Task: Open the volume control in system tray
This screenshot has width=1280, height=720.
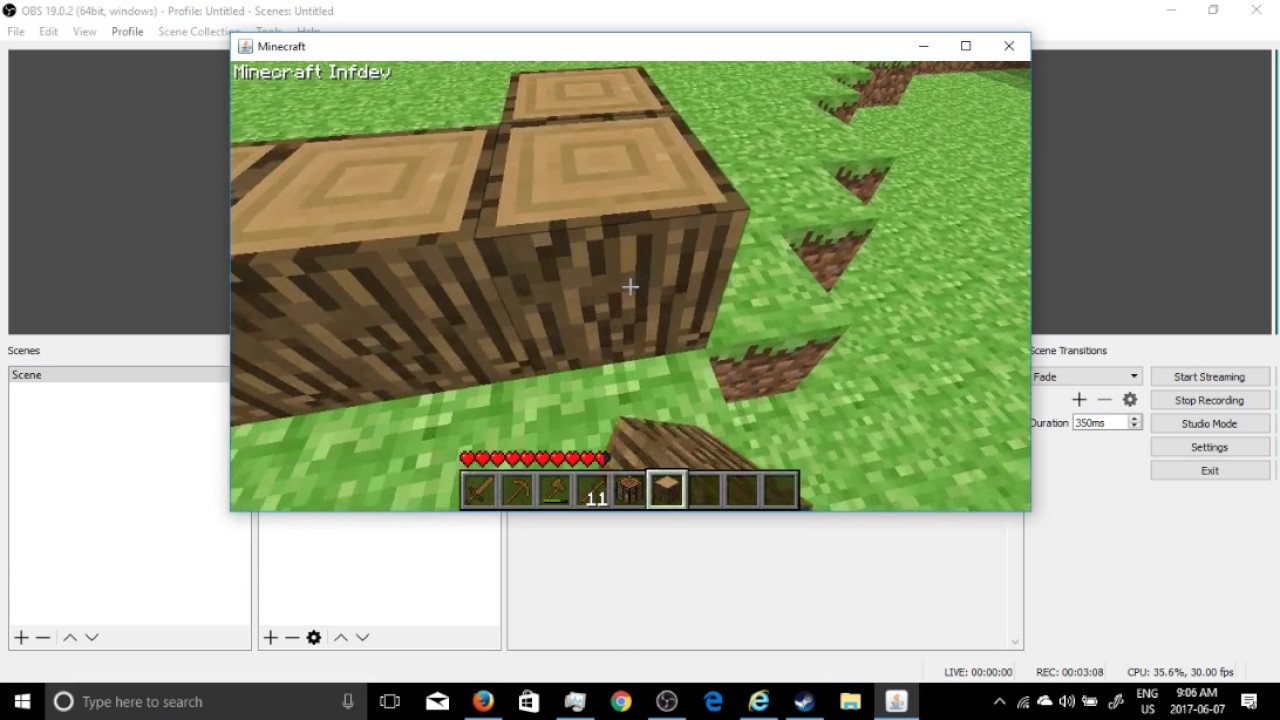Action: click(x=1067, y=701)
